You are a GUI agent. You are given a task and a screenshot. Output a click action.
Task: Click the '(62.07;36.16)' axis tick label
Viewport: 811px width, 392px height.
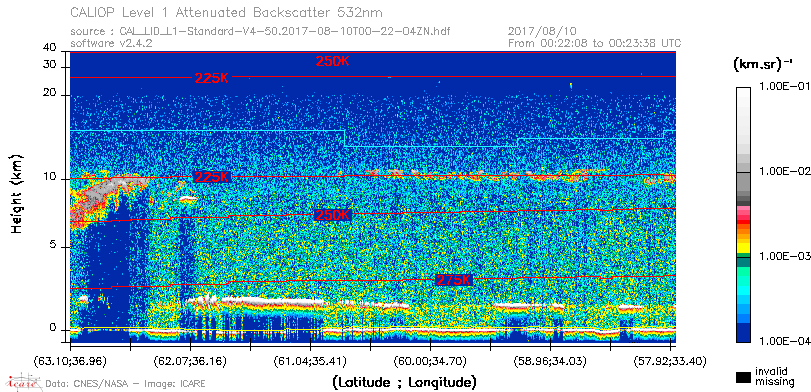coord(190,360)
